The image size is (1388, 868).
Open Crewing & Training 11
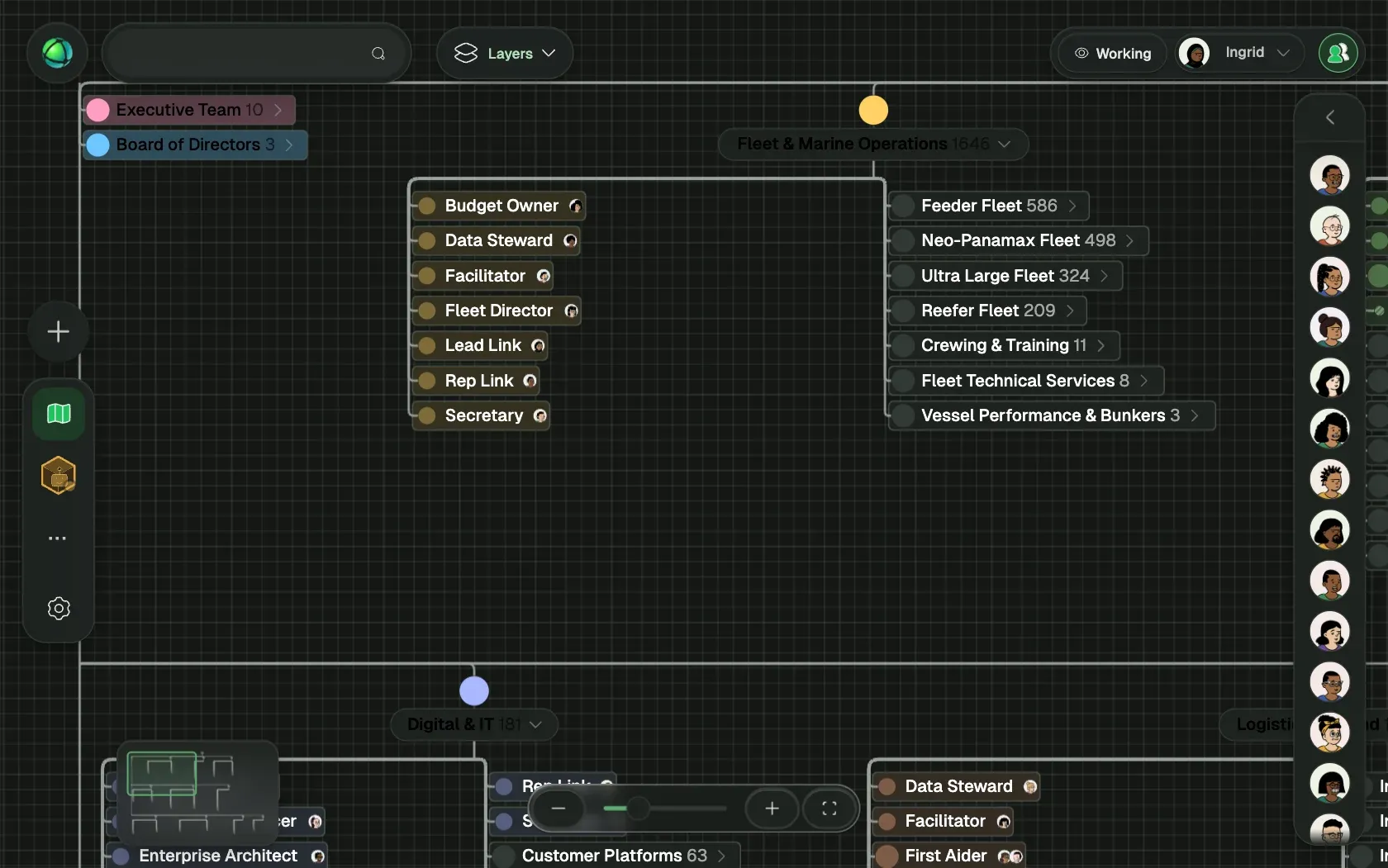point(1004,345)
